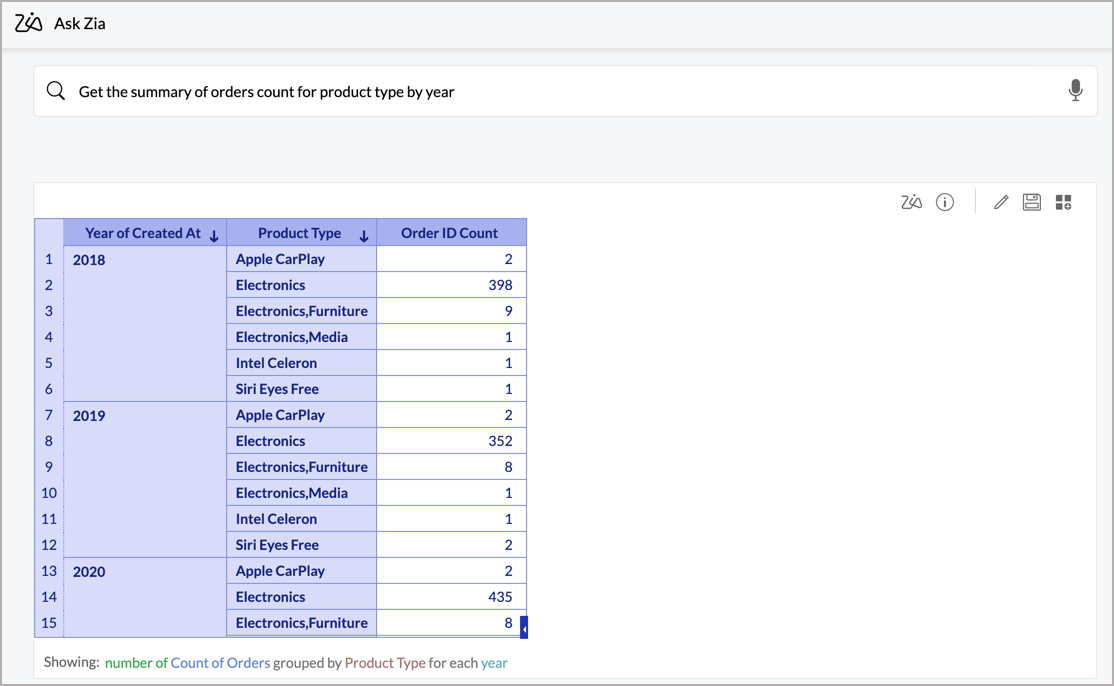Screen dimensions: 1114x686
Task: Expand the side panel blue arrow handle
Action: point(523,627)
